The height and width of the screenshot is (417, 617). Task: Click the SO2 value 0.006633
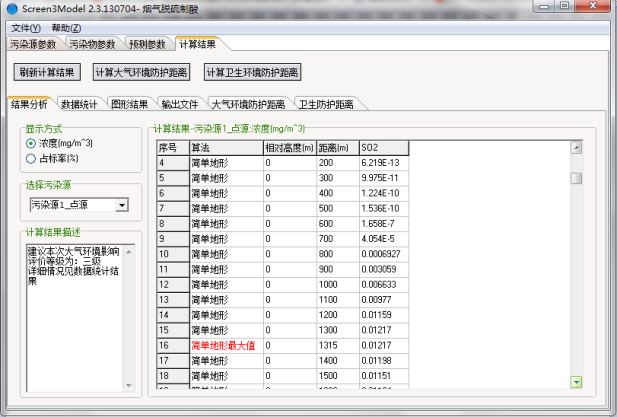pos(384,284)
